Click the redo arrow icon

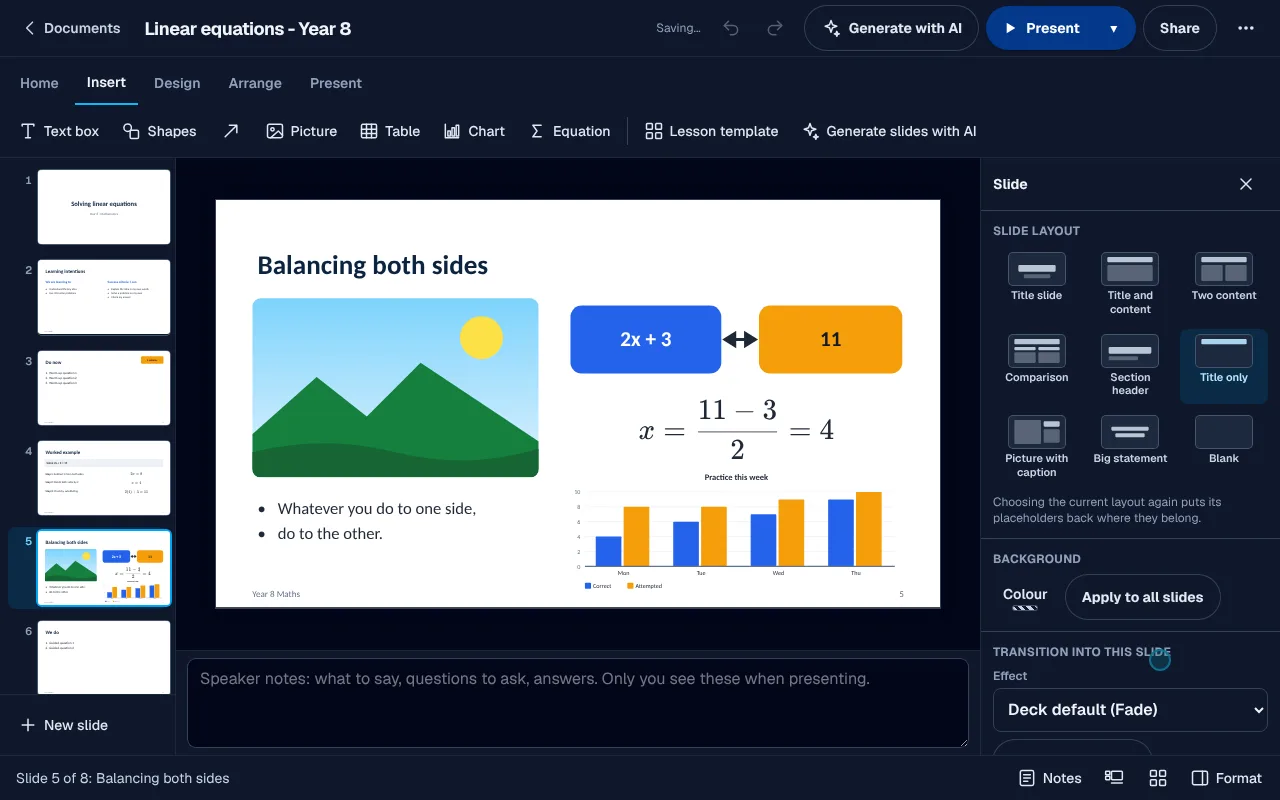click(775, 28)
